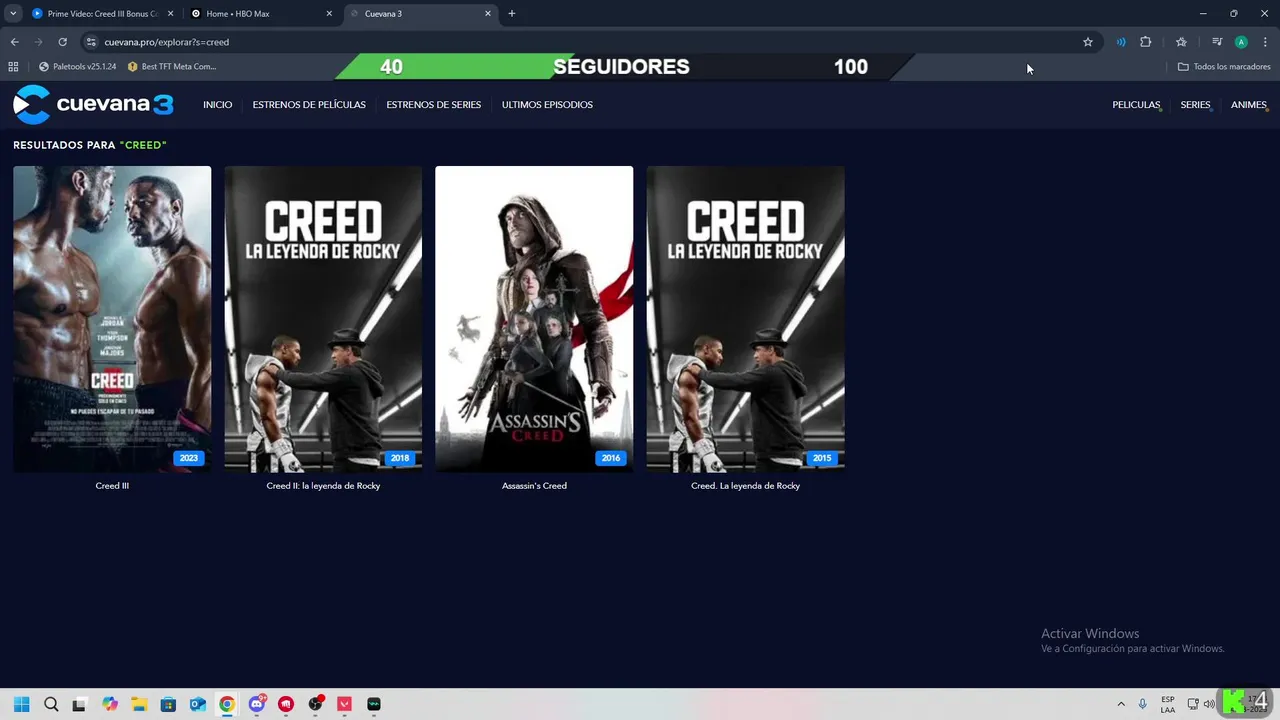Open the INICIO menu item
The image size is (1280, 720).
[x=217, y=105]
